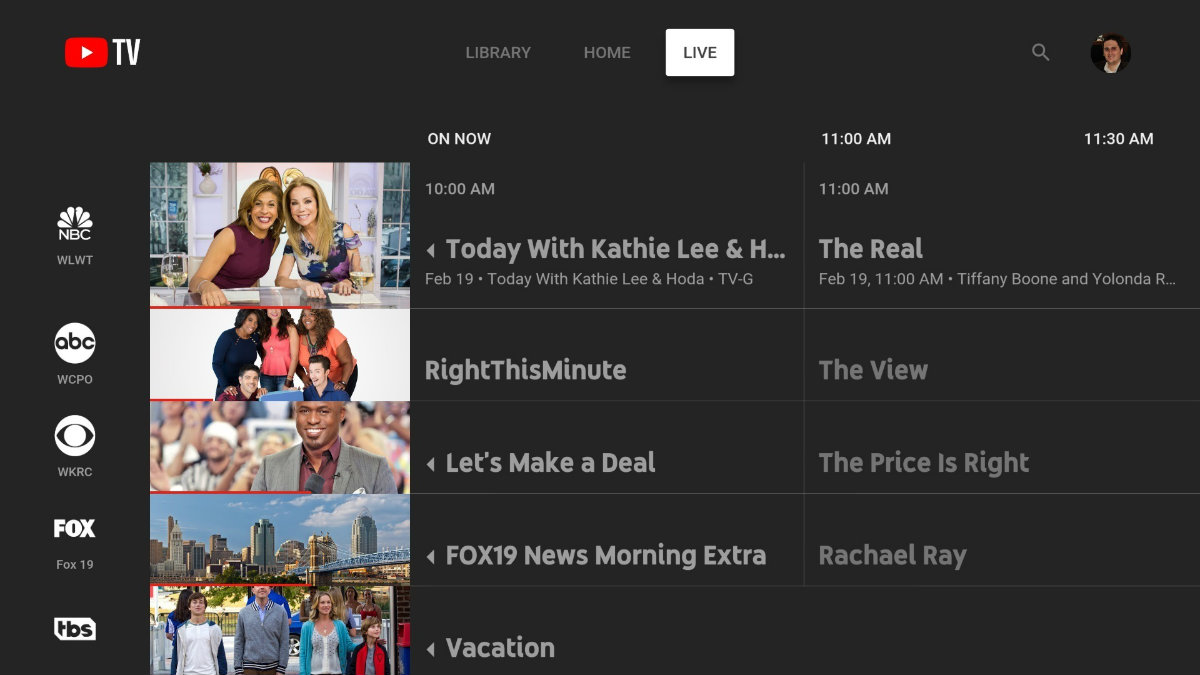Click the WLWT station label

[75, 260]
